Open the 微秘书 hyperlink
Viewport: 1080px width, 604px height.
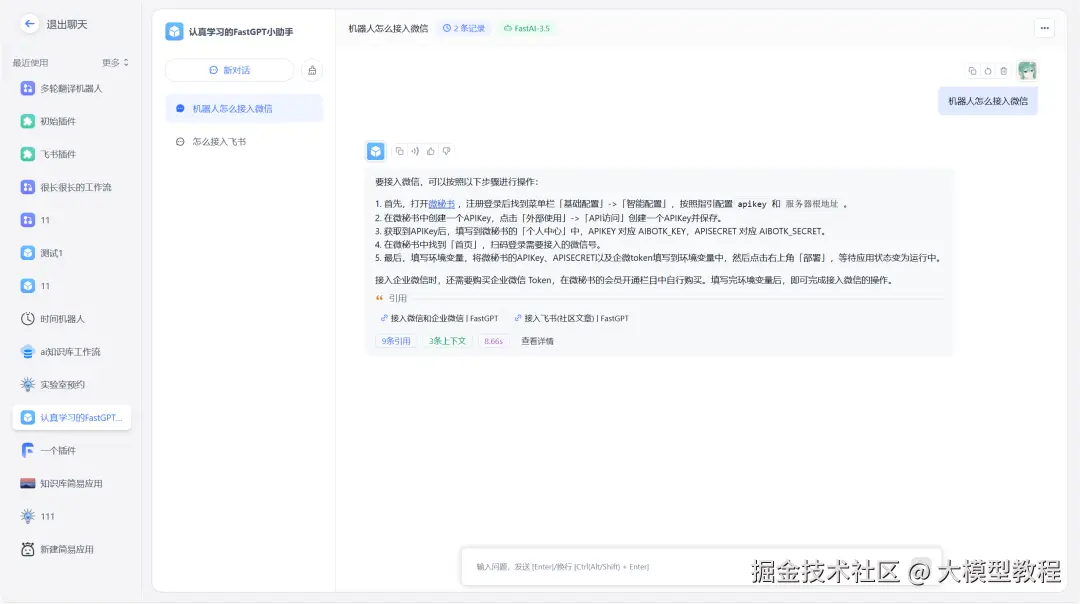[x=442, y=204]
